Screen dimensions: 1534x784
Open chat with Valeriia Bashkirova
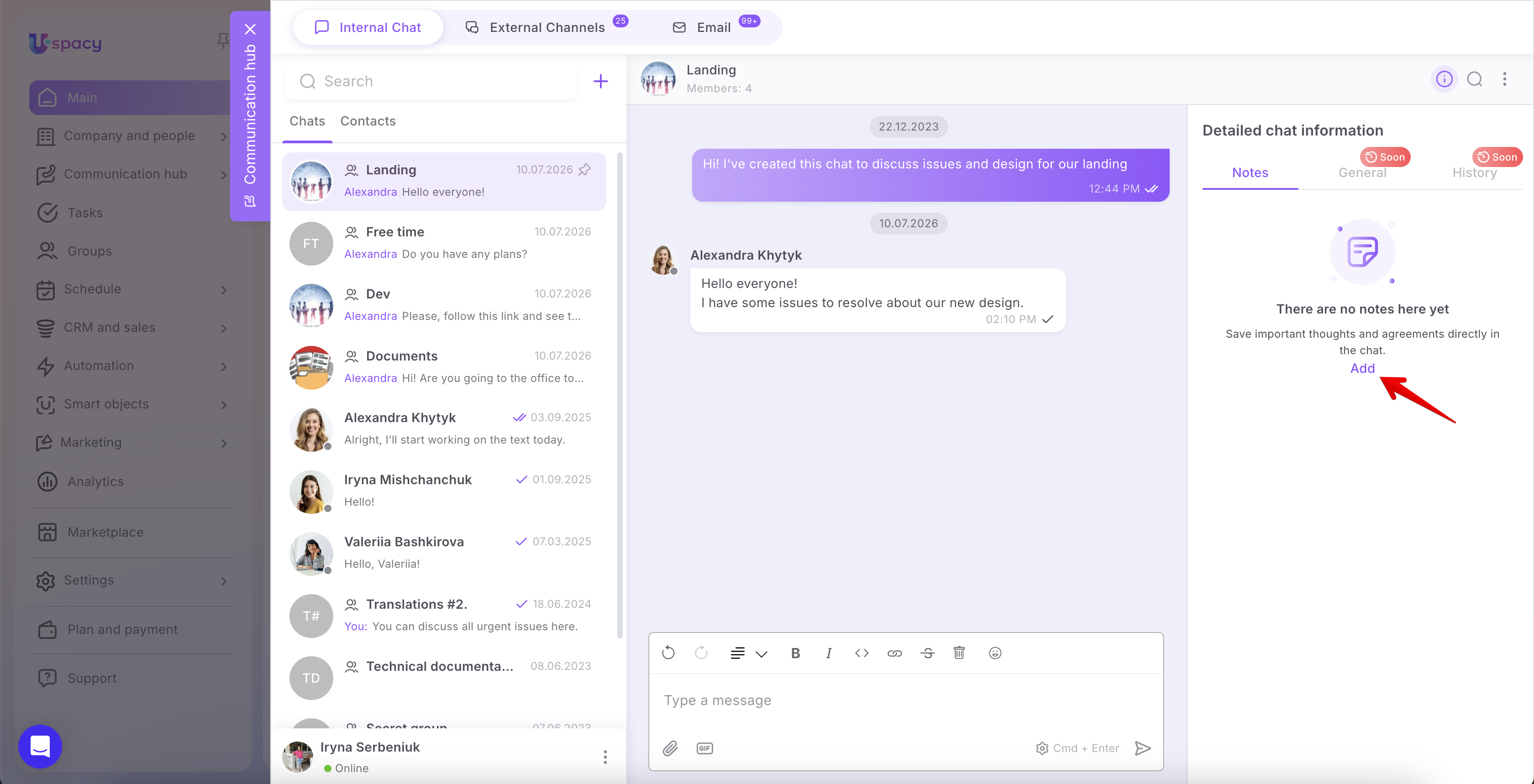coord(444,553)
